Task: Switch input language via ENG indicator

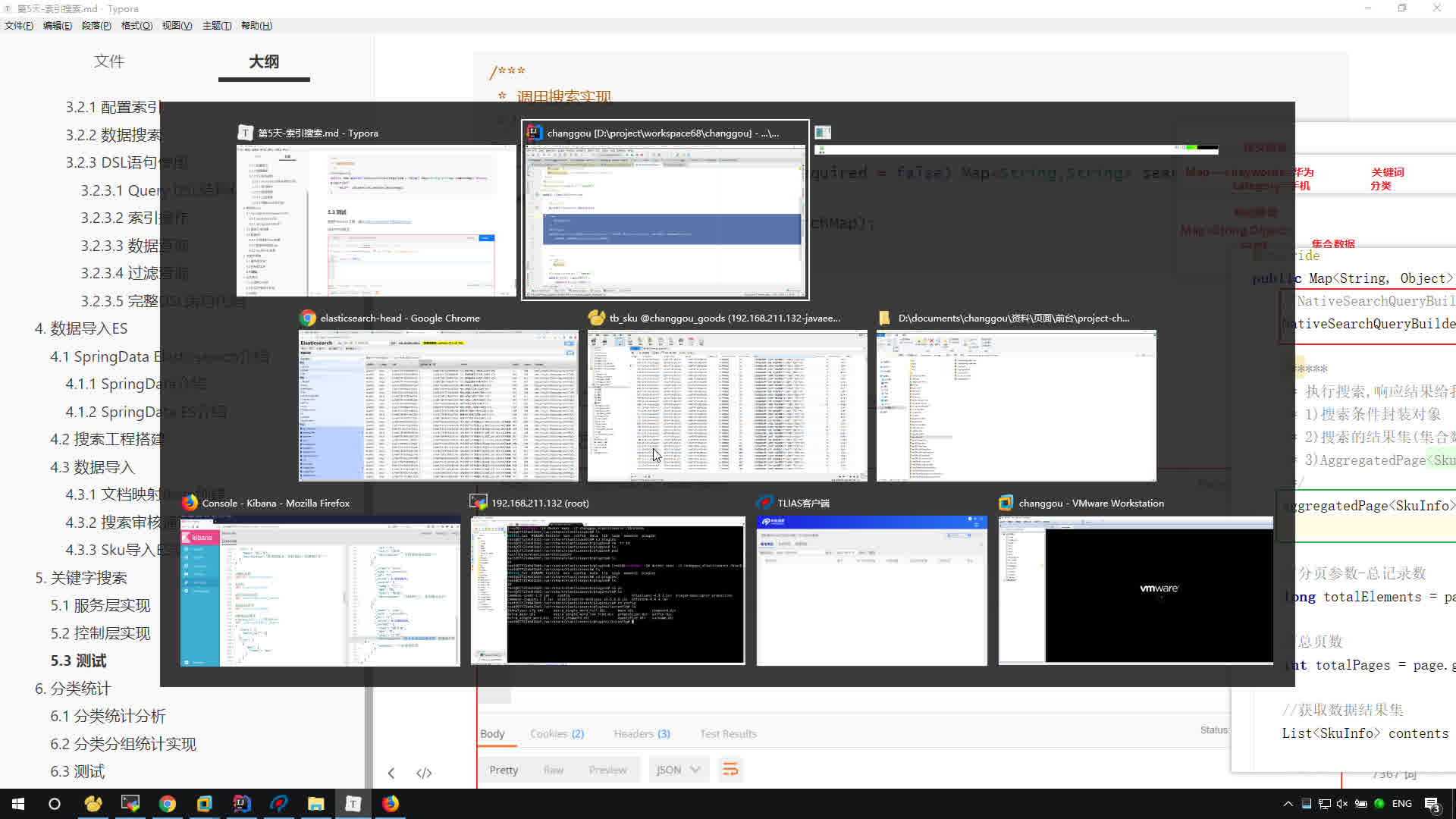Action: pos(1402,804)
